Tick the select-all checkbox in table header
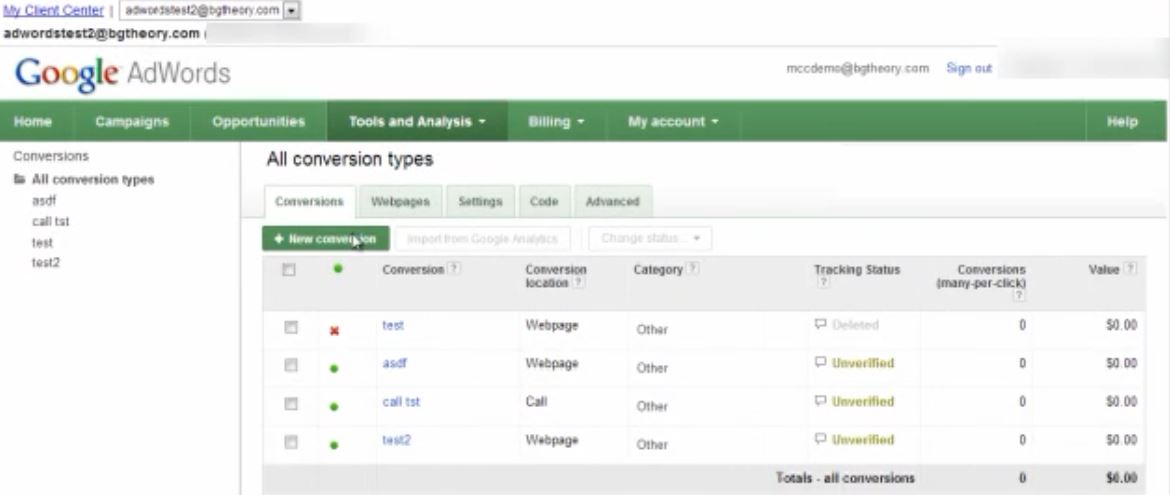This screenshot has width=1170, height=495. [289, 270]
